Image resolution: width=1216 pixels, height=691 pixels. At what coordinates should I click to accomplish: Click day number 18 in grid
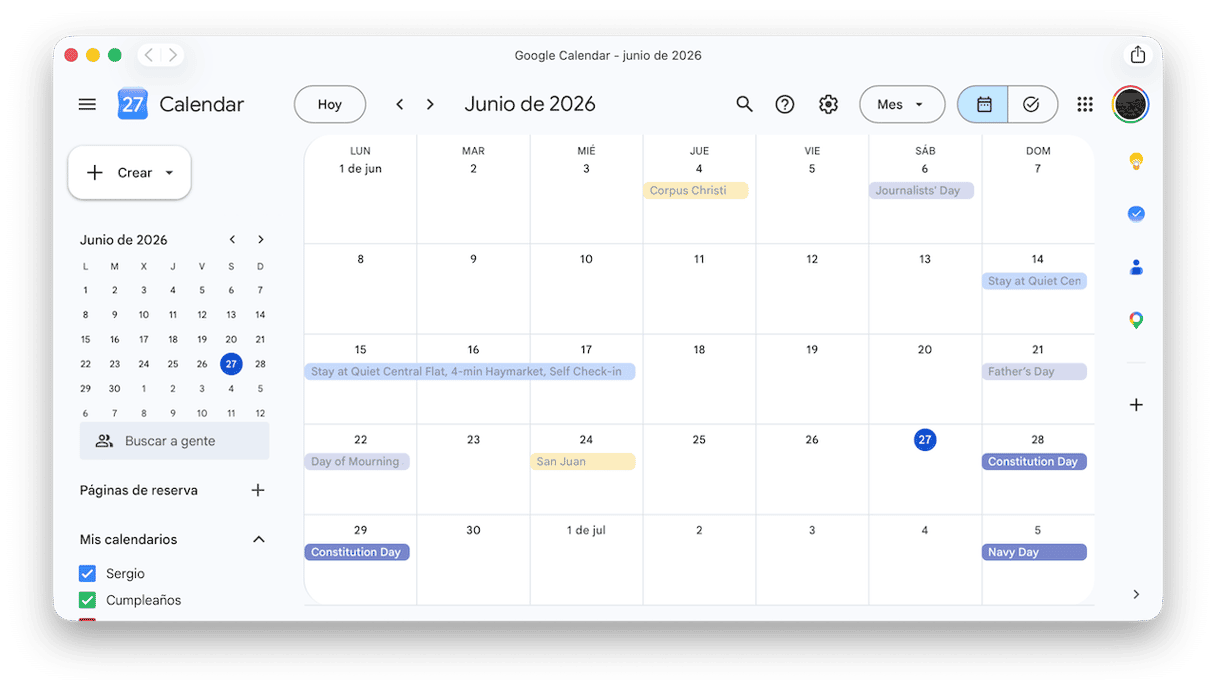pos(699,349)
